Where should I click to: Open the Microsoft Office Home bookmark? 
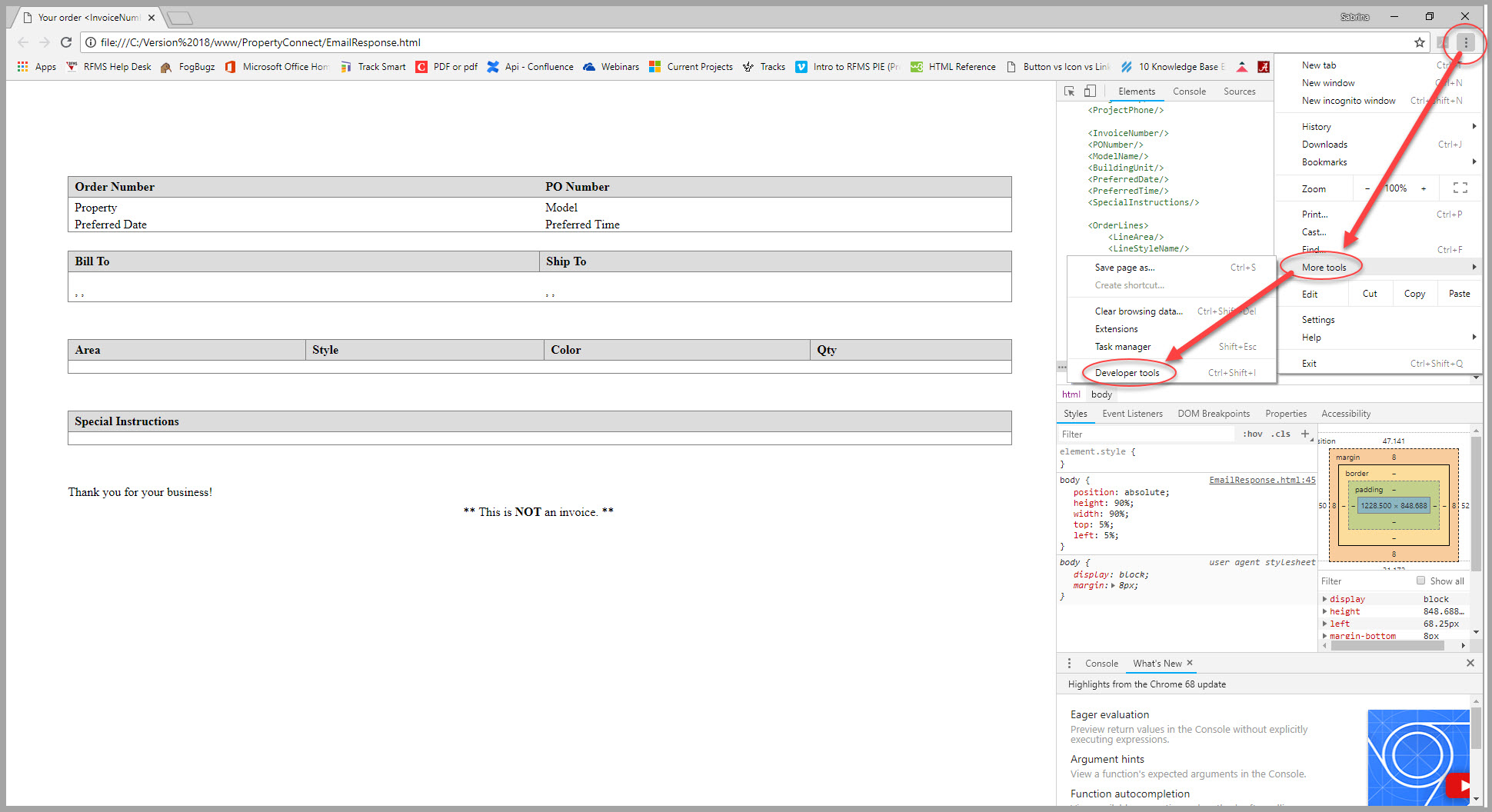pyautogui.click(x=277, y=67)
